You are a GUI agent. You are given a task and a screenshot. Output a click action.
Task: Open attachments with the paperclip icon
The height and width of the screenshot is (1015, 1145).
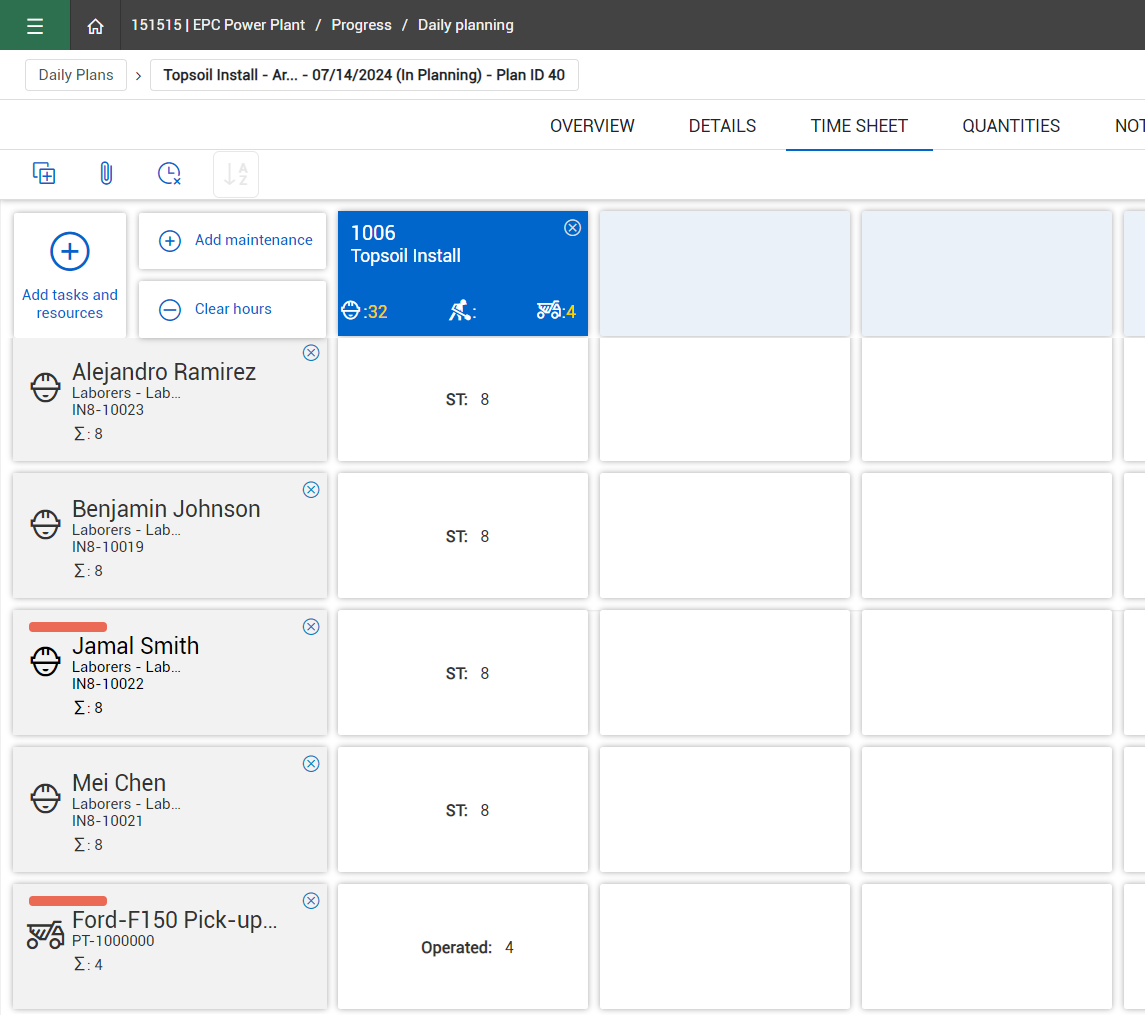[x=106, y=174]
